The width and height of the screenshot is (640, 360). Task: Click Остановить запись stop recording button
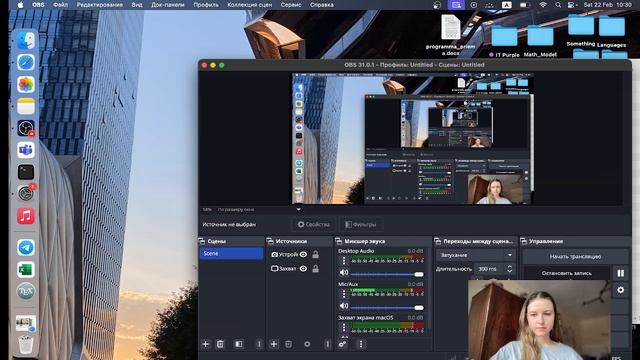click(567, 273)
